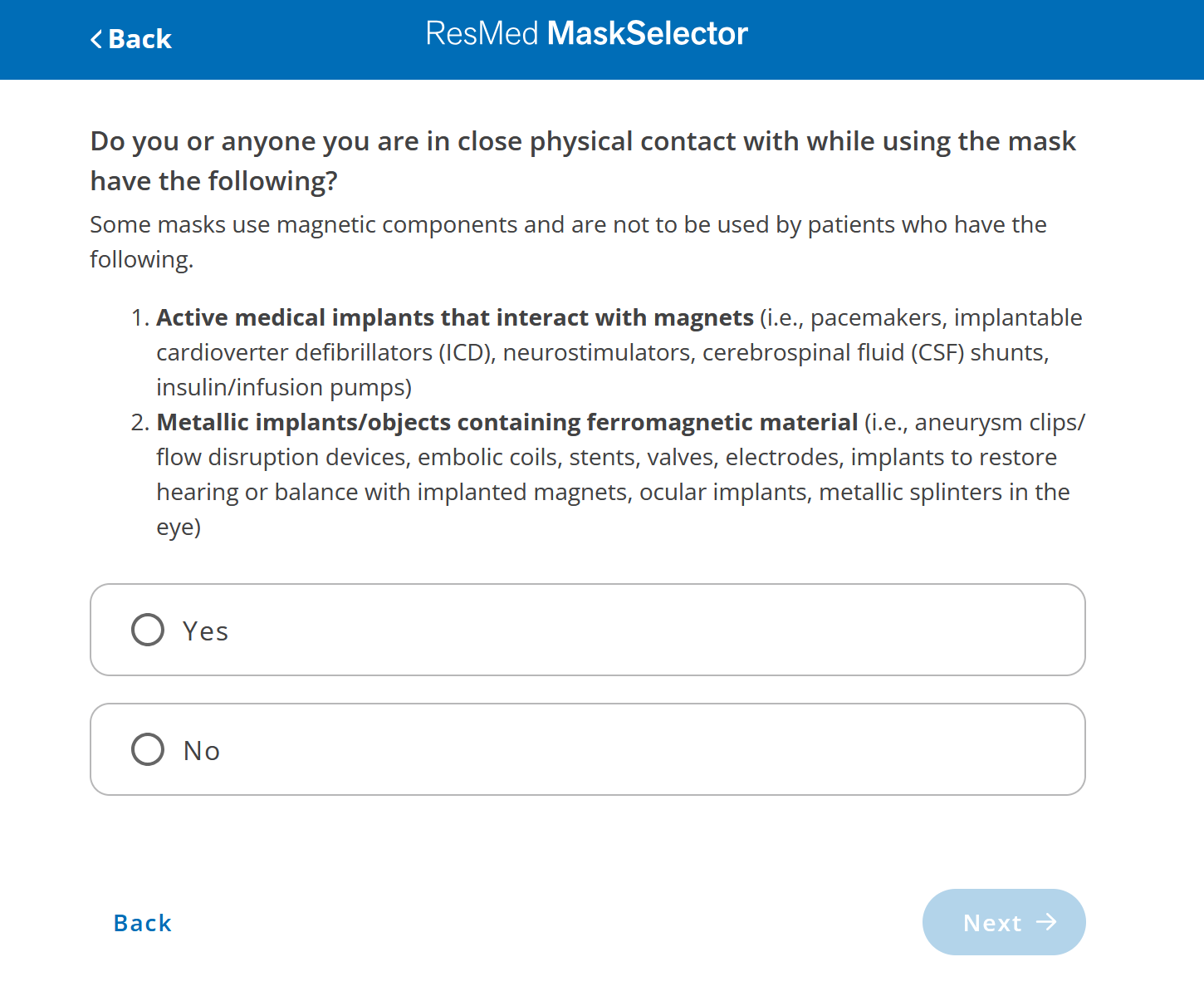Click the circular radio indicator beside No

(x=147, y=749)
